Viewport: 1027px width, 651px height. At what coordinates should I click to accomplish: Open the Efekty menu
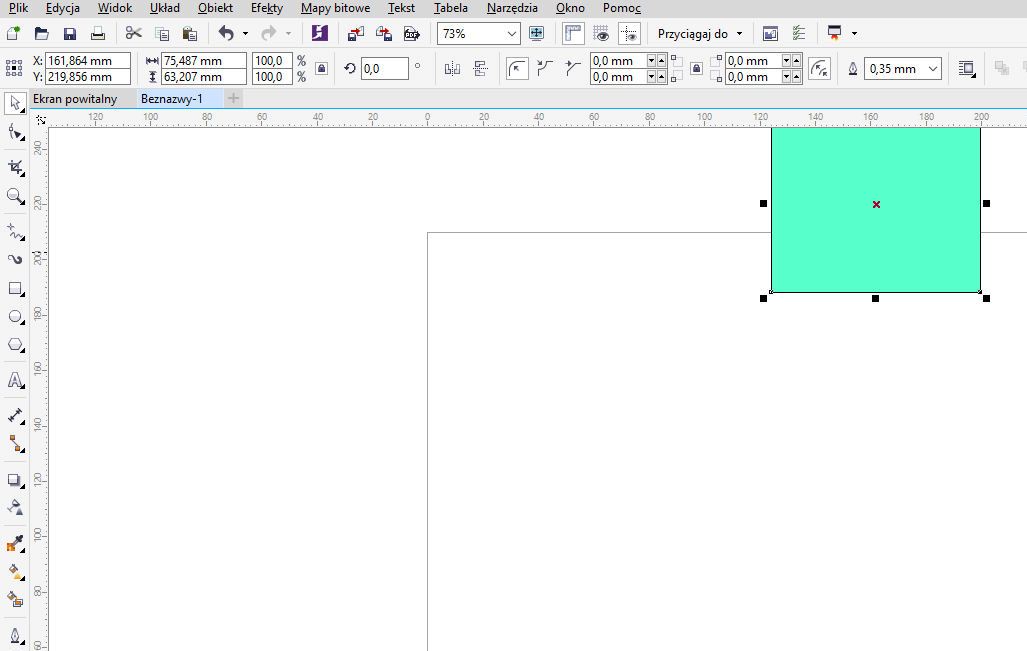tap(266, 8)
